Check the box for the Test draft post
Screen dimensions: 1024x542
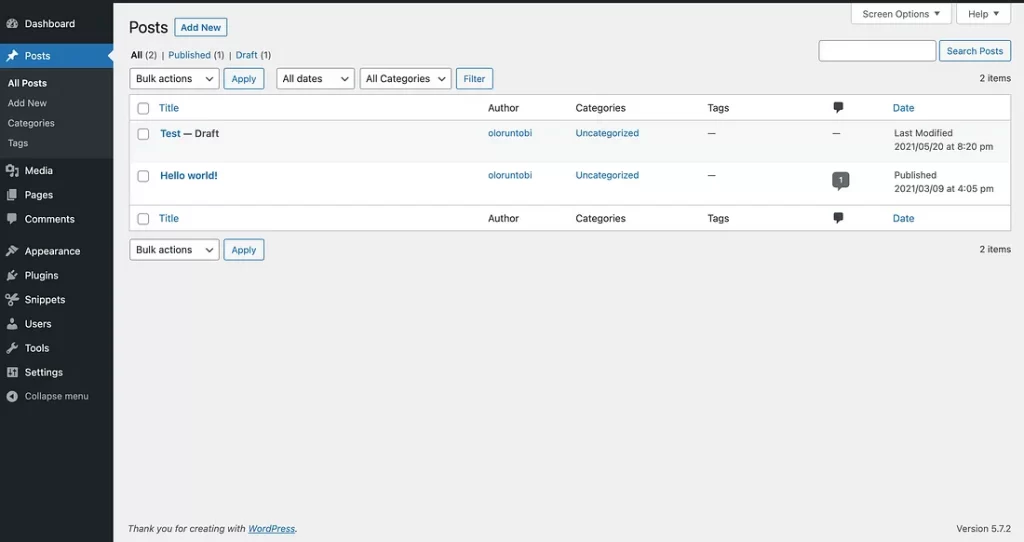point(143,134)
